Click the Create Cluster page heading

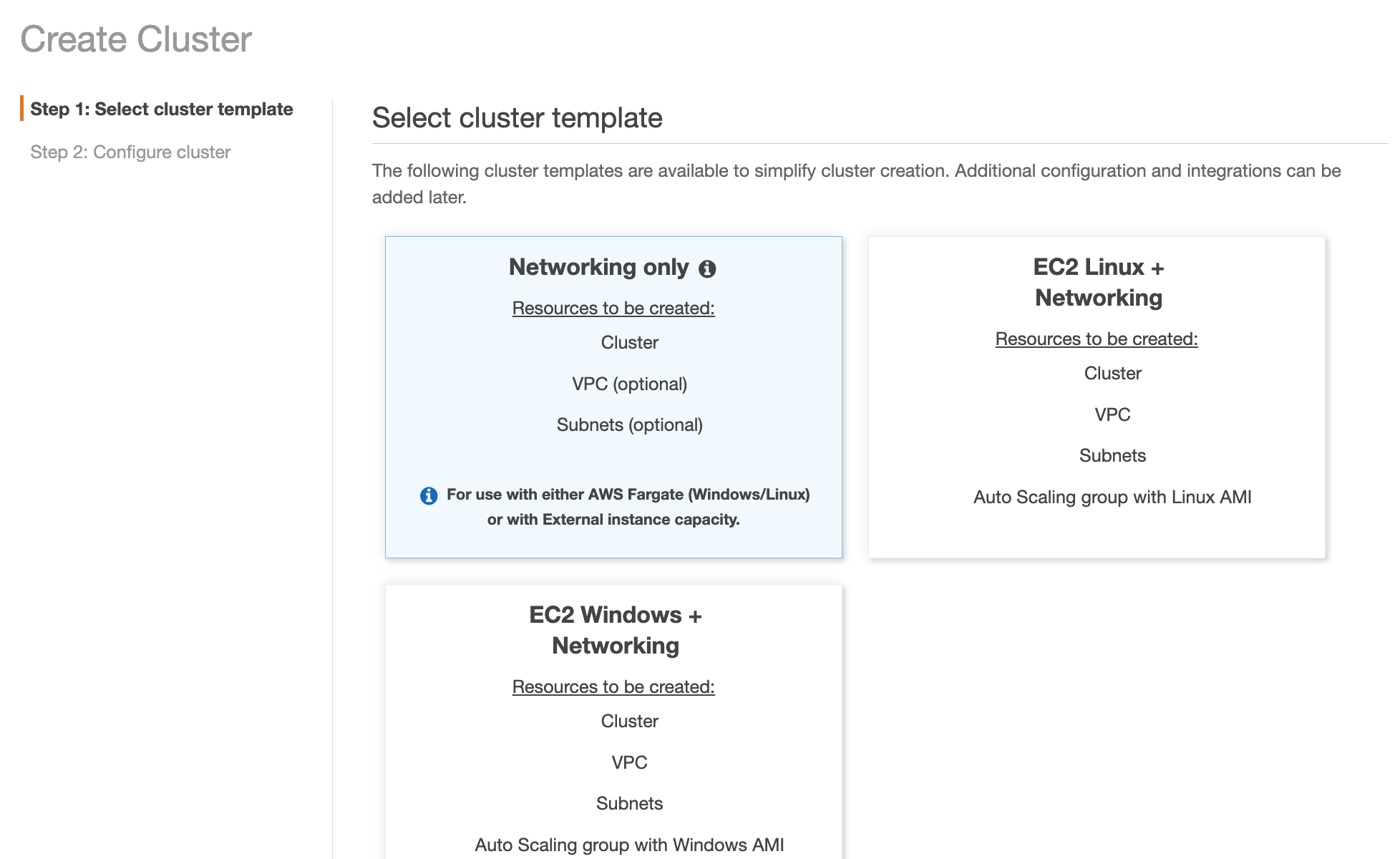pyautogui.click(x=136, y=39)
